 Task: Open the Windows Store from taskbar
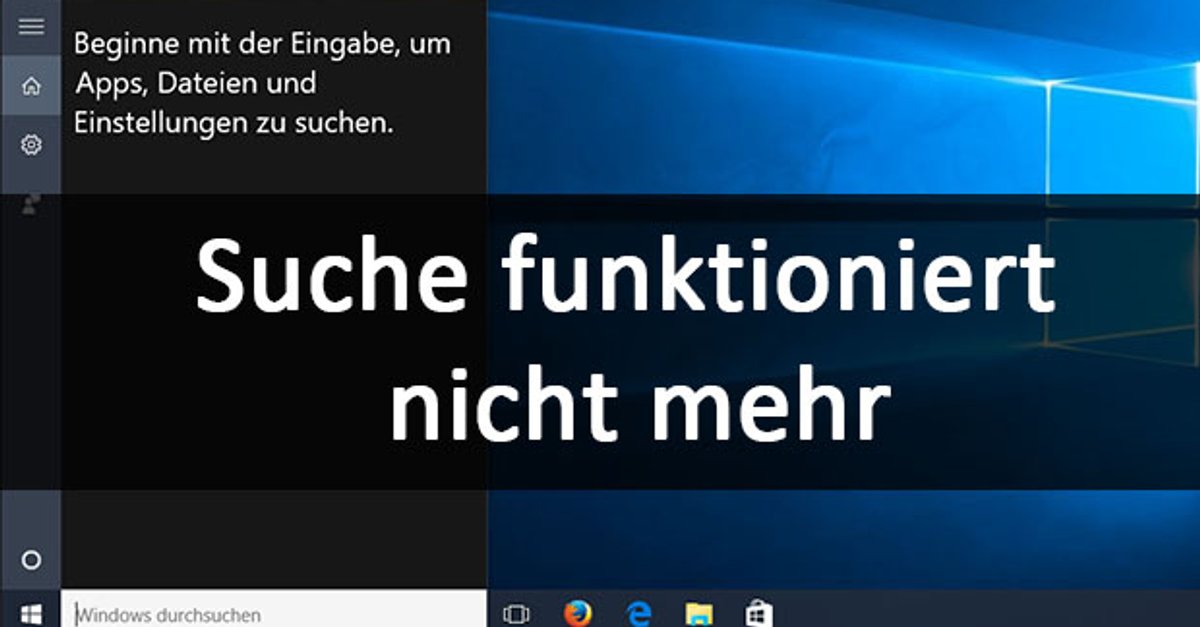point(758,613)
